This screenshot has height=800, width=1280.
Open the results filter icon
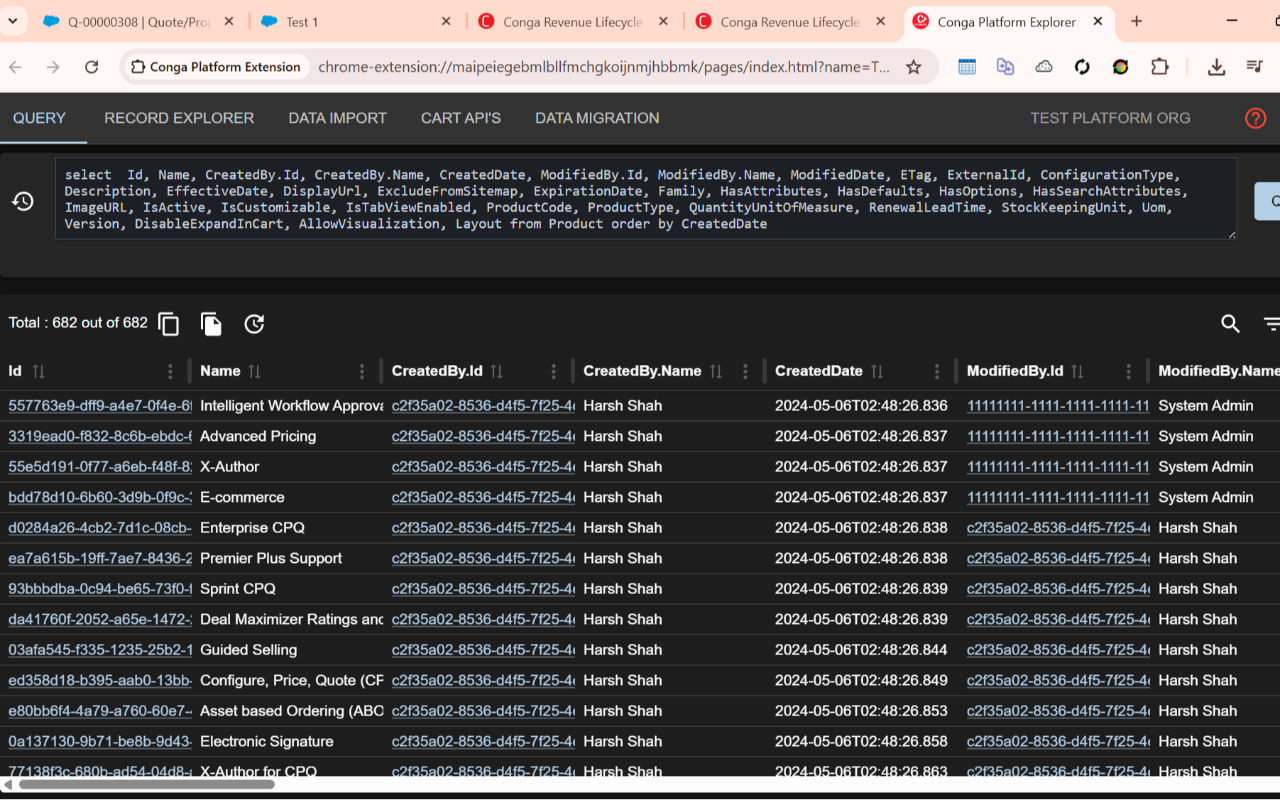coord(1271,324)
